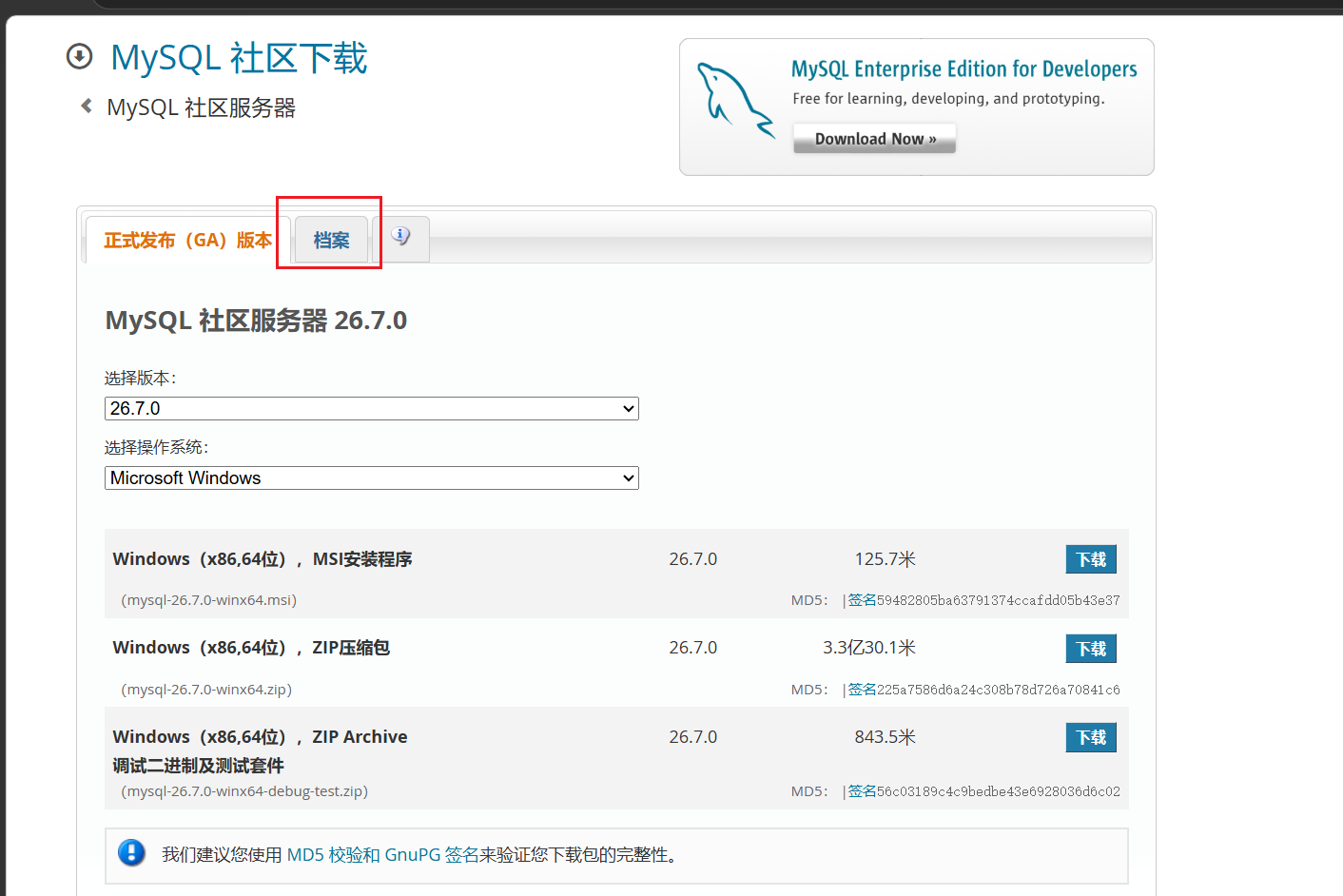Click the 3.3亿30.1米 size value
This screenshot has width=1343, height=896.
(x=869, y=648)
